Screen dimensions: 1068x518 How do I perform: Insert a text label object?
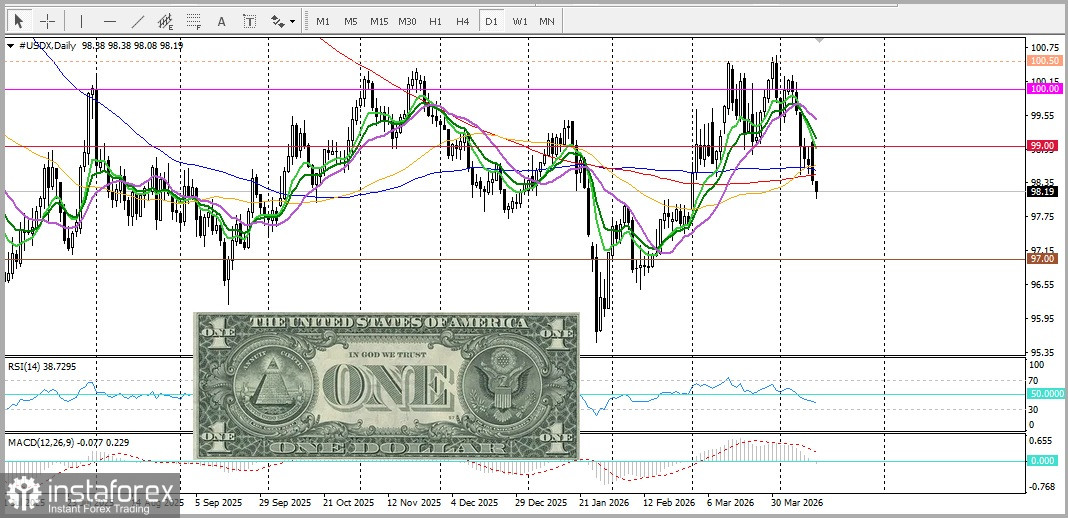(x=249, y=21)
